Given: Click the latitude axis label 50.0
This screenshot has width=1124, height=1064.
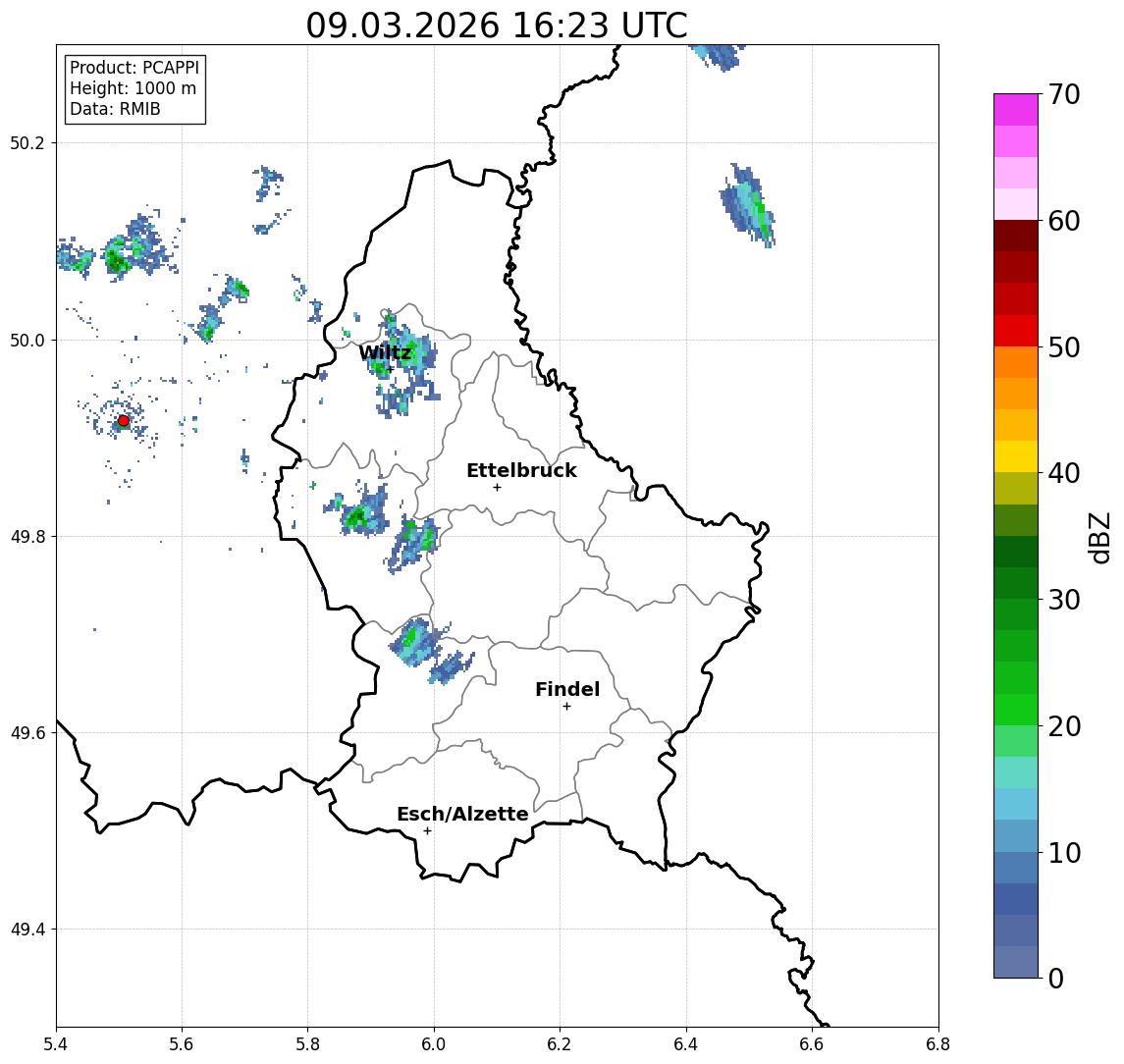Looking at the screenshot, I should coord(27,340).
